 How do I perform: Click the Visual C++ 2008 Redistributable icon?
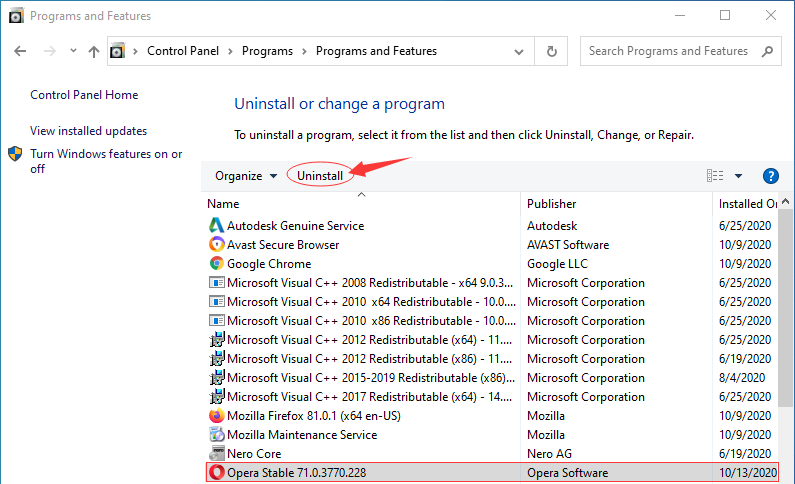216,282
